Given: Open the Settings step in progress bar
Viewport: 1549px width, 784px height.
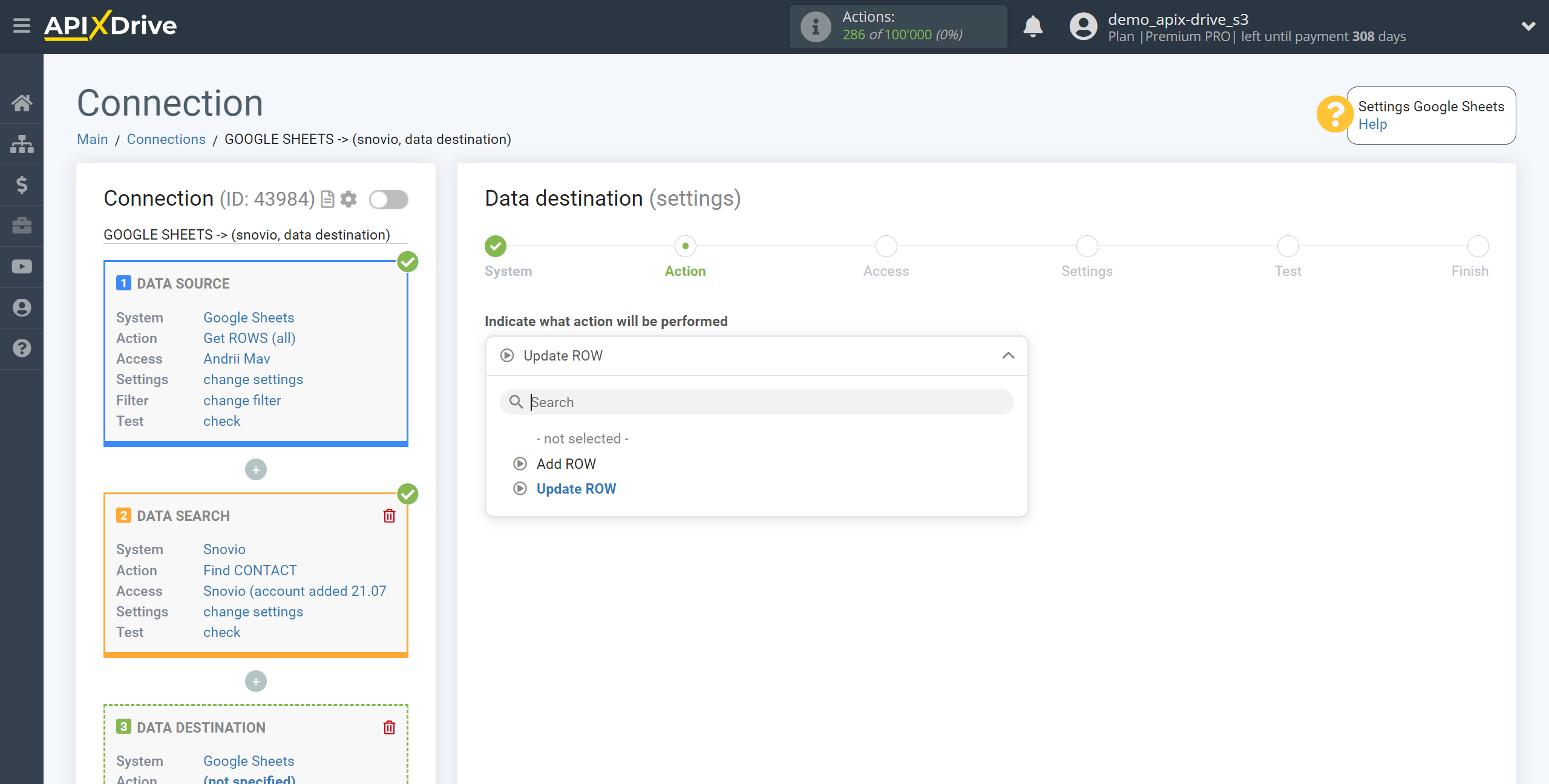Looking at the screenshot, I should 1087,247.
